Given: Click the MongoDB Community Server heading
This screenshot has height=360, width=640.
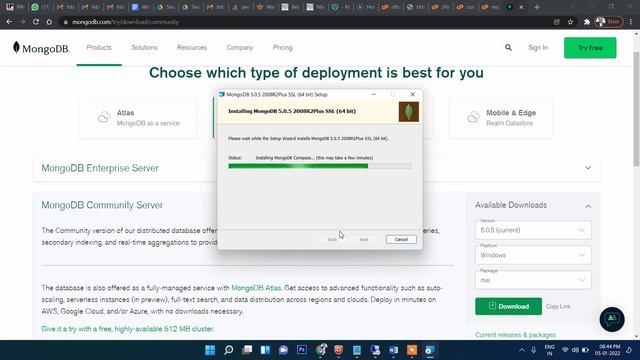Looking at the screenshot, I should 102,205.
